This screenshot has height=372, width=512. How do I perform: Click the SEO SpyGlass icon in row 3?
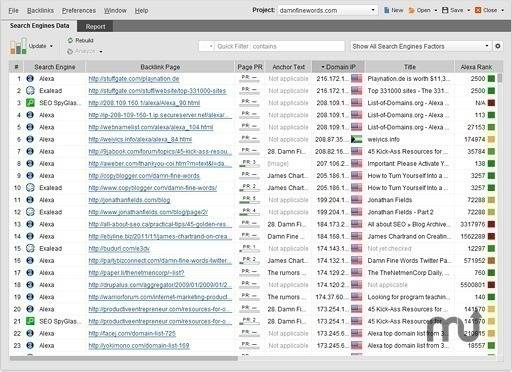[30, 103]
